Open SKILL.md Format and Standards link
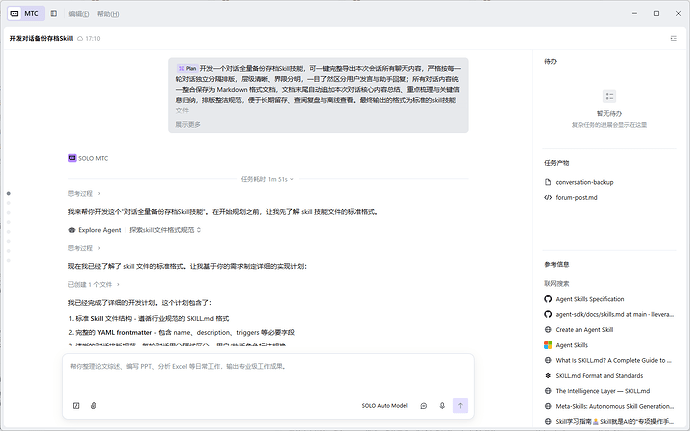The image size is (690, 431). point(599,376)
